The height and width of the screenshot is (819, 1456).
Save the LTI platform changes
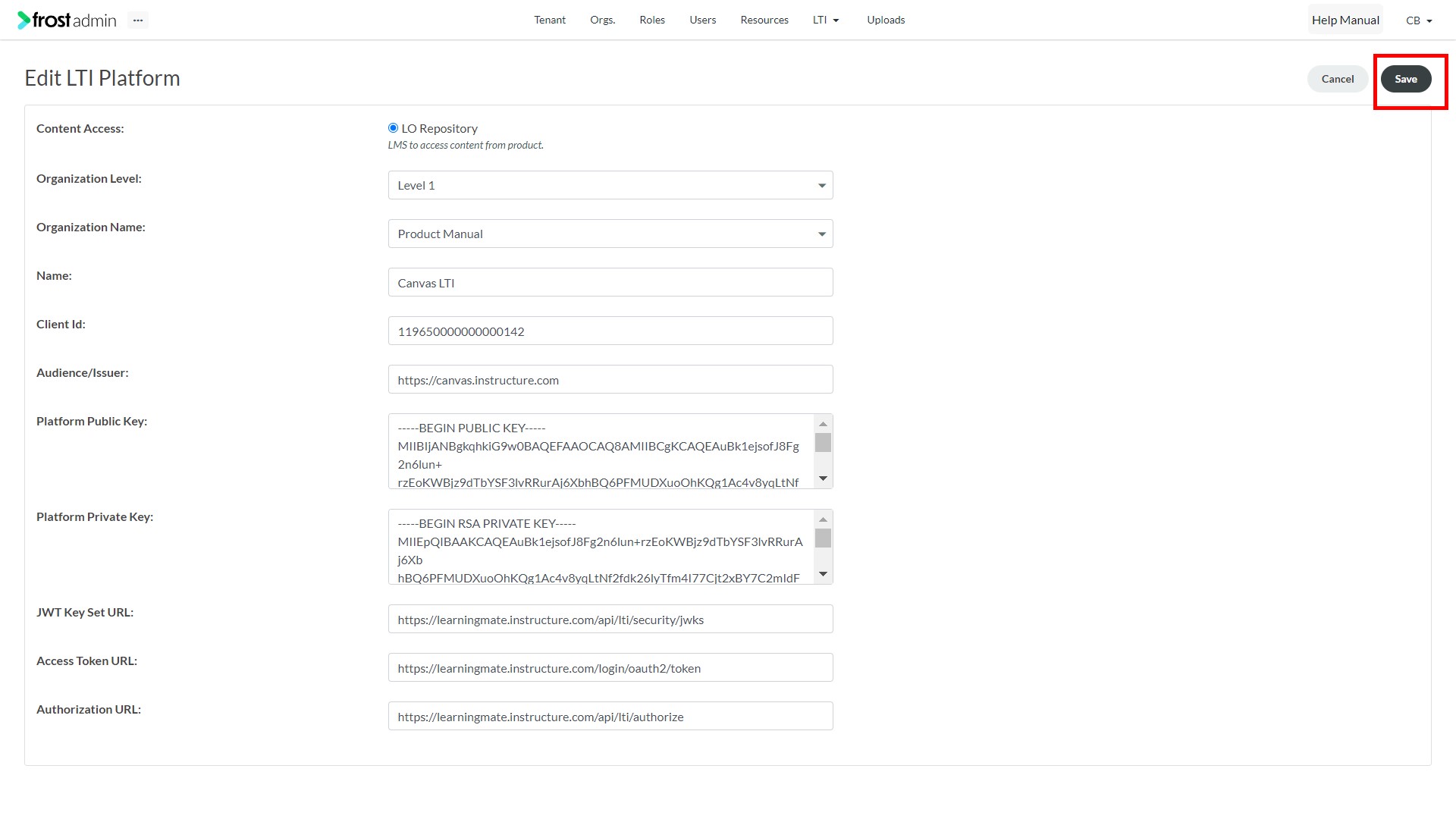tap(1406, 79)
